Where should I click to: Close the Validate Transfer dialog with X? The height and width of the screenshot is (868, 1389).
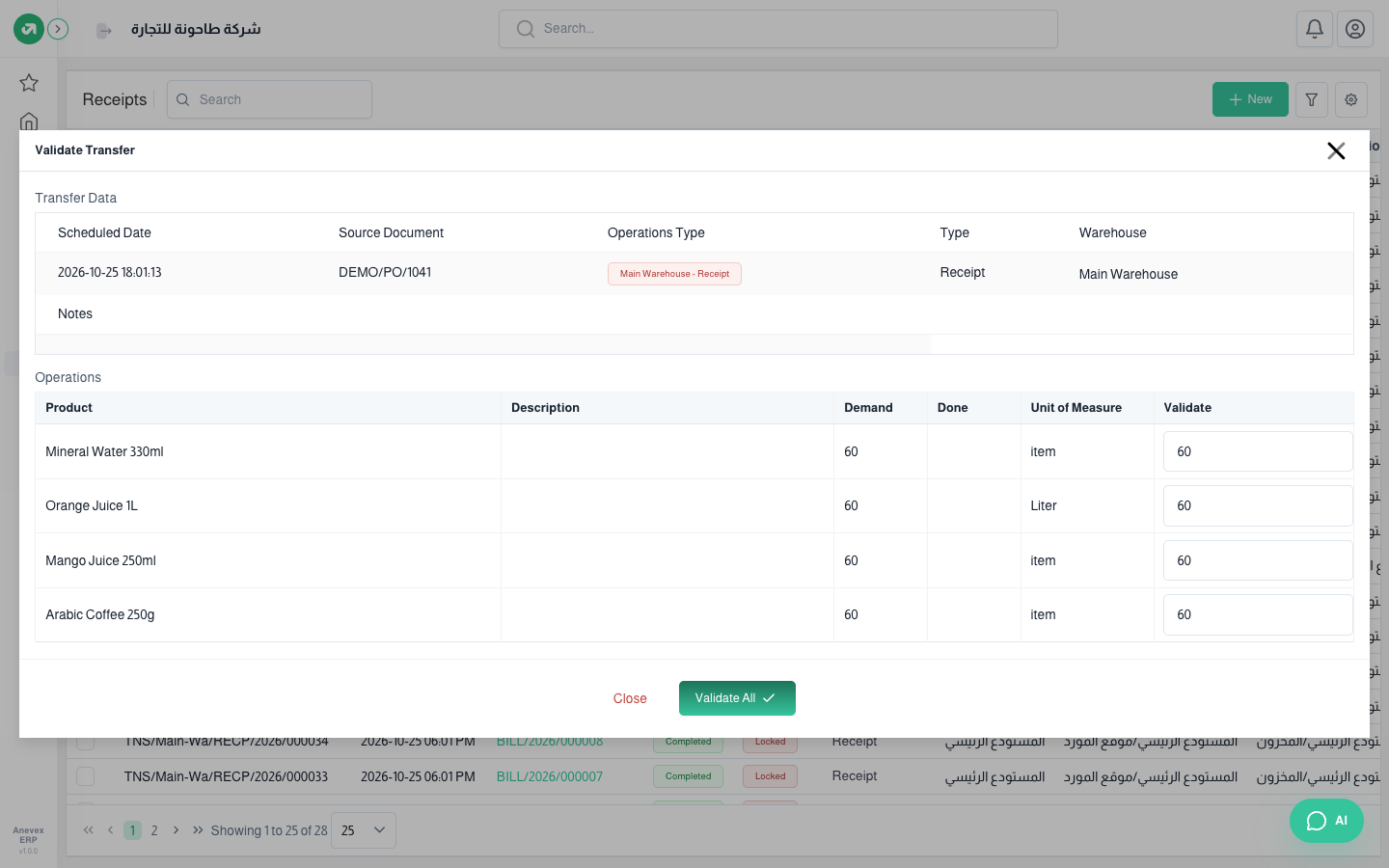tap(1336, 150)
